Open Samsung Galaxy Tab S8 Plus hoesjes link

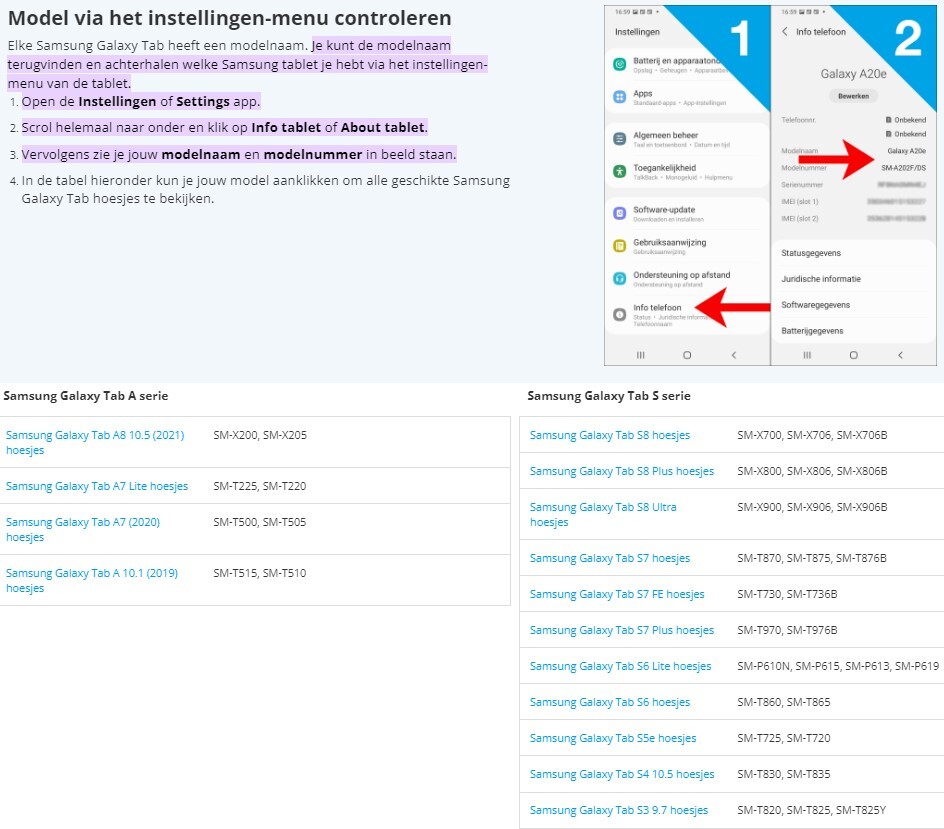click(x=622, y=471)
